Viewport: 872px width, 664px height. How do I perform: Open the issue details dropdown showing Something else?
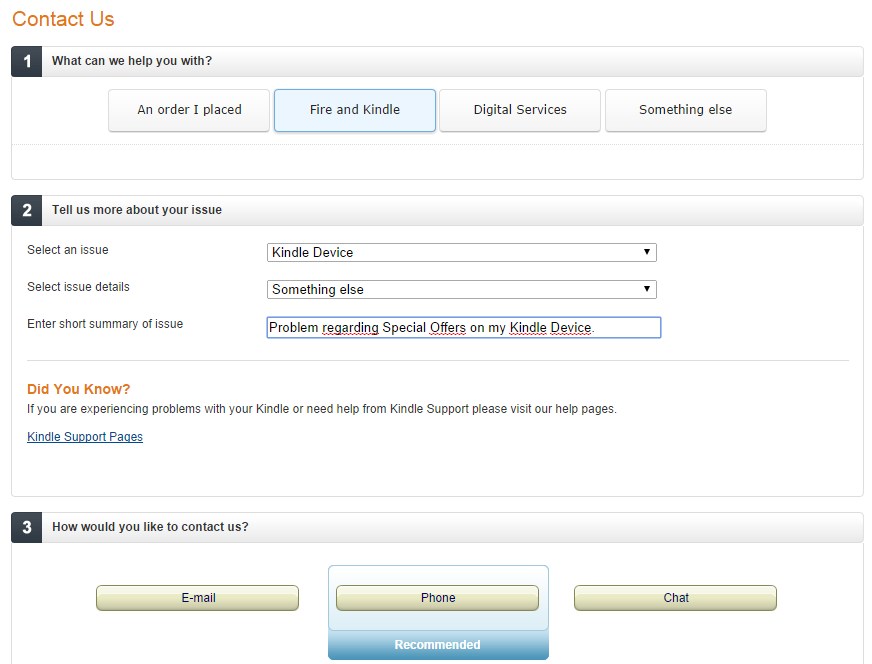[x=462, y=289]
